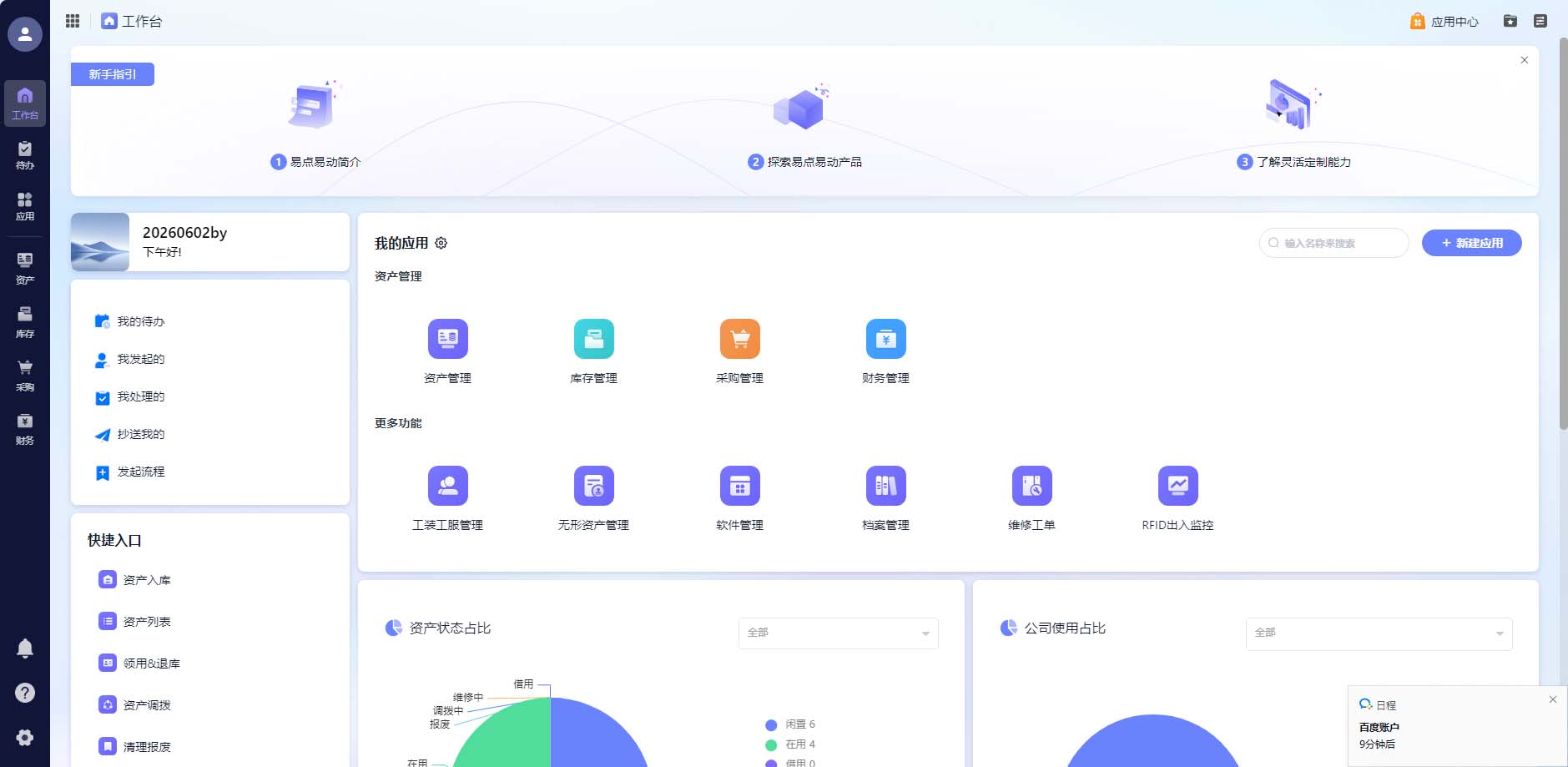The image size is (1568, 767).
Task: Click the 新建应用 button
Action: coord(1471,243)
